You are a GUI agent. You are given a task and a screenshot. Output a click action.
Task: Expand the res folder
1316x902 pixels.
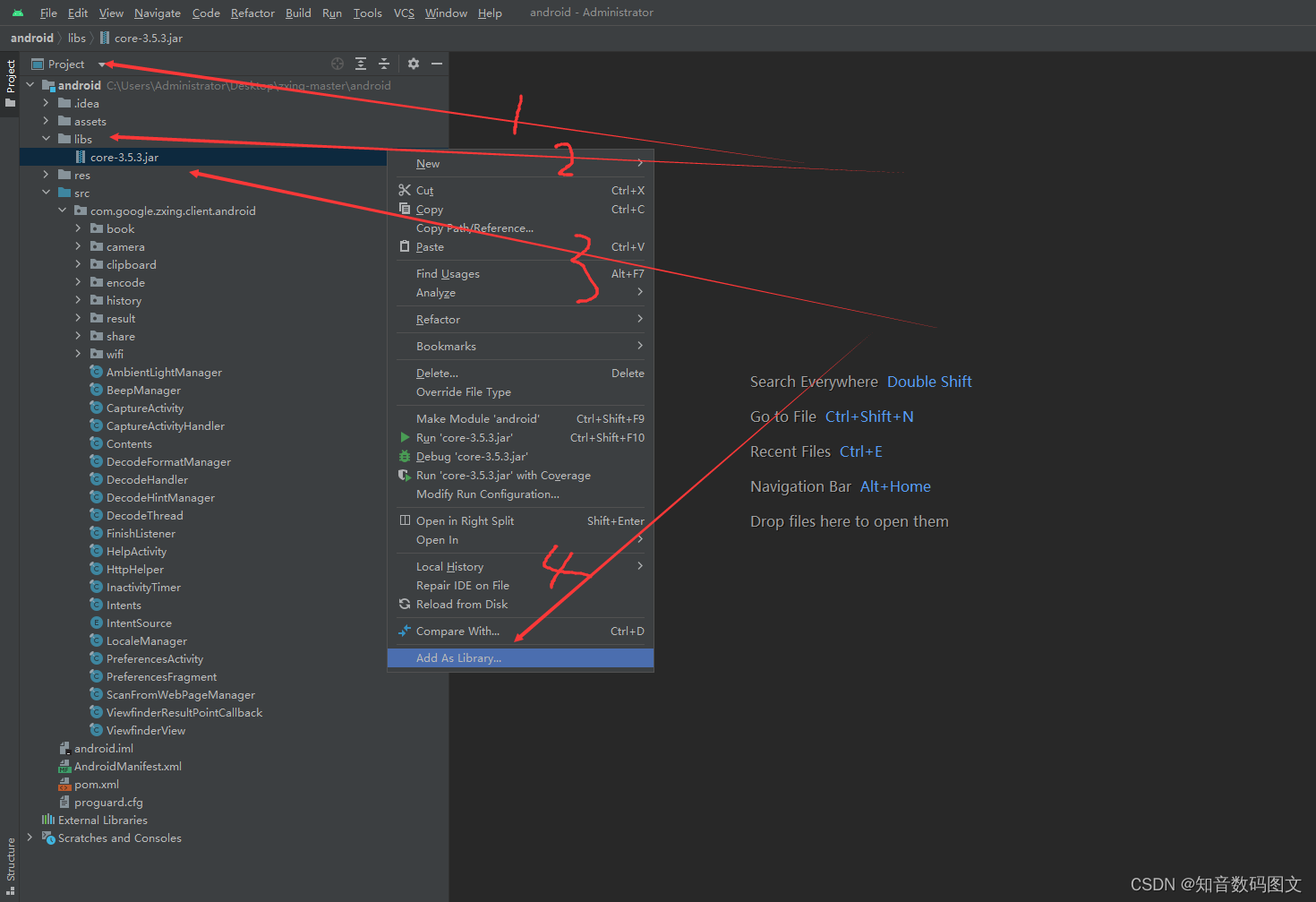(x=47, y=175)
